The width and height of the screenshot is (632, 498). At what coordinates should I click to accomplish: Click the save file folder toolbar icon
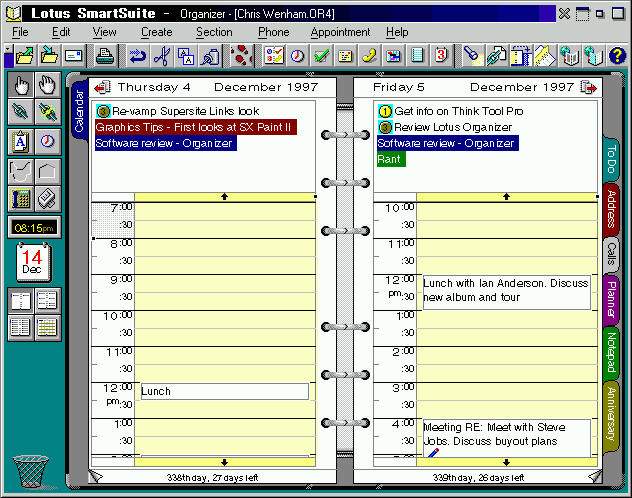(49, 56)
